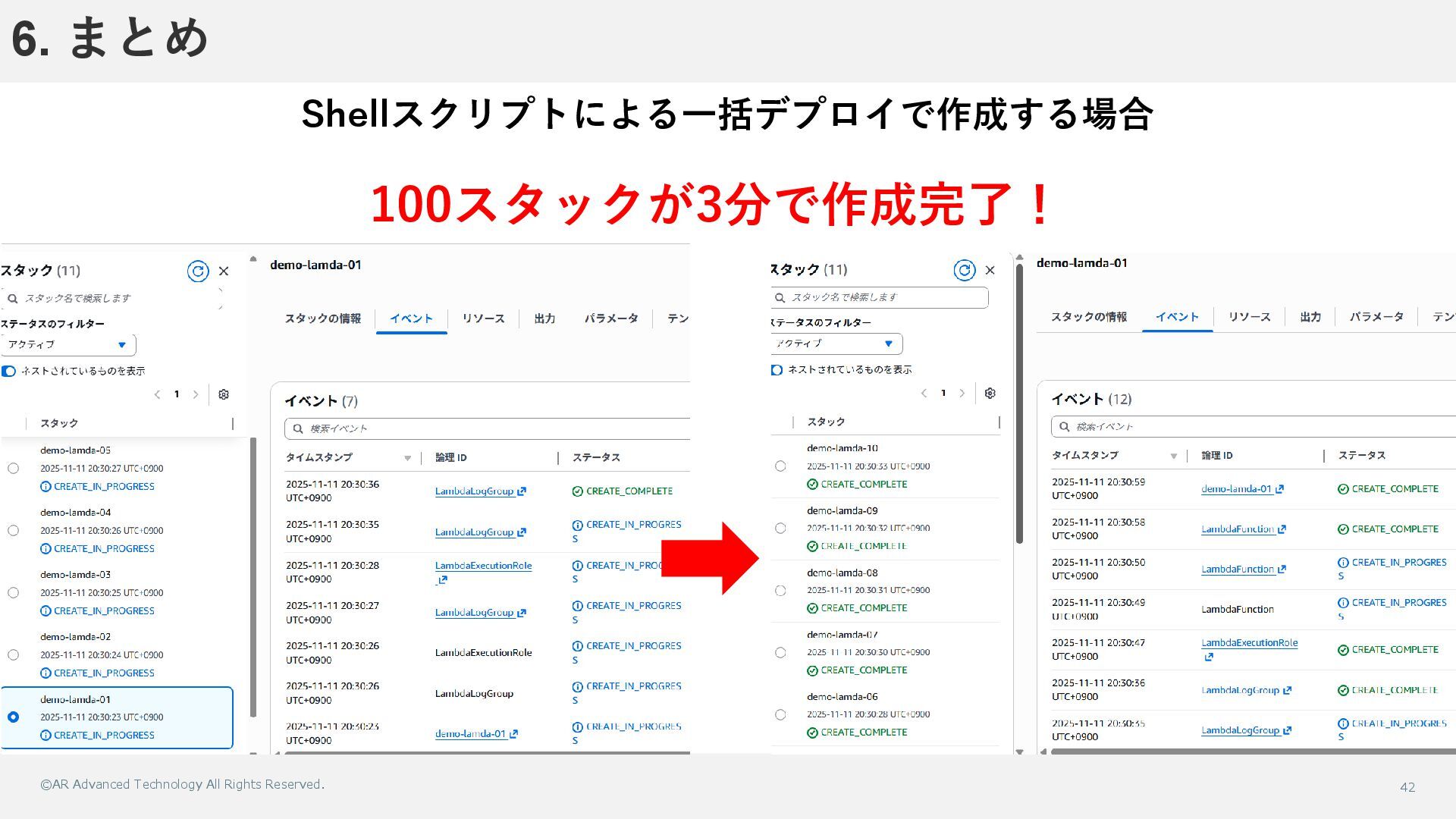
Task: Switch to the パラメータ tab in right detail pane
Action: pos(1376,317)
